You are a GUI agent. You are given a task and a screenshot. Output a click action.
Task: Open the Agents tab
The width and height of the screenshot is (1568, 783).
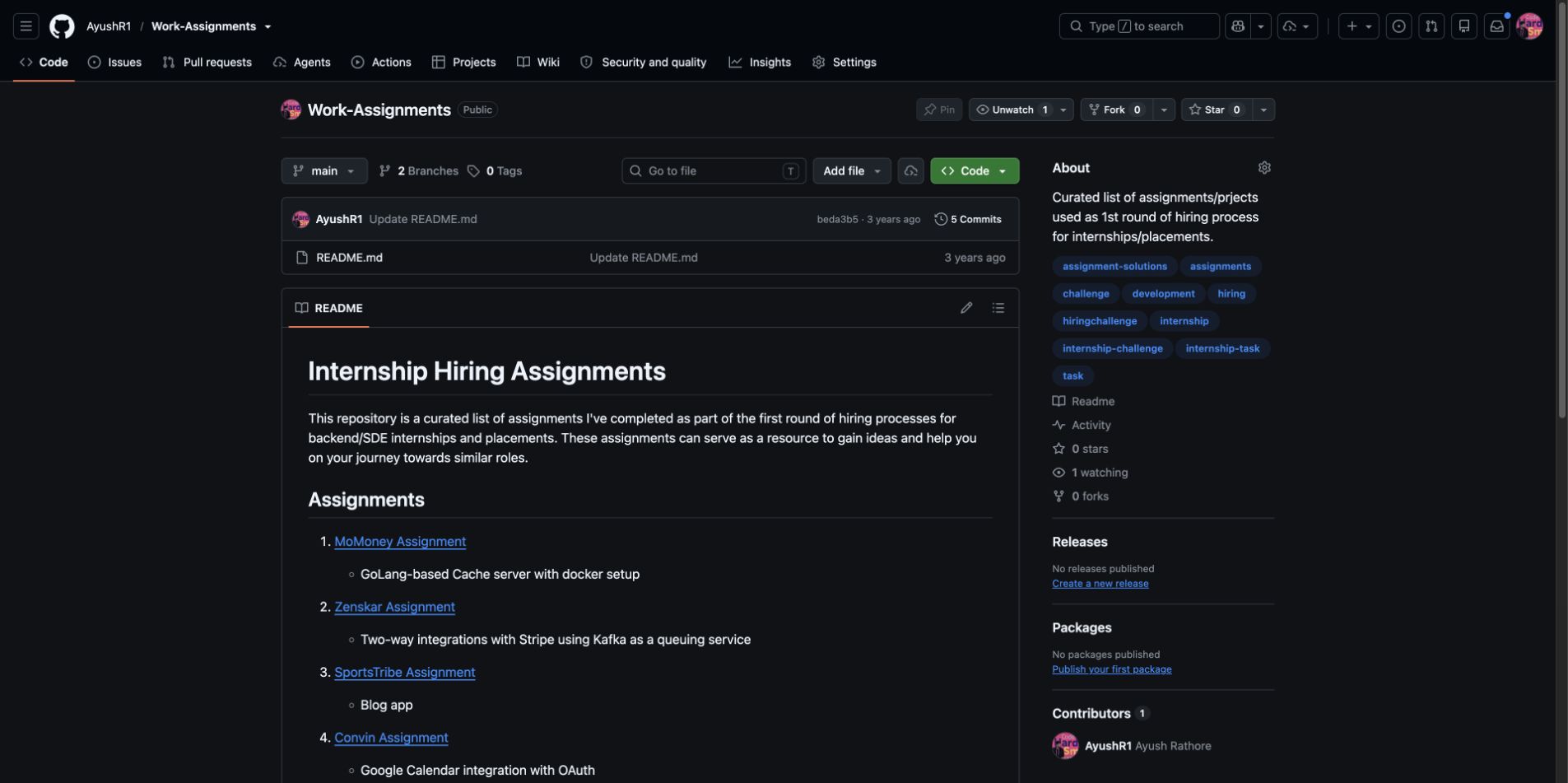[301, 63]
